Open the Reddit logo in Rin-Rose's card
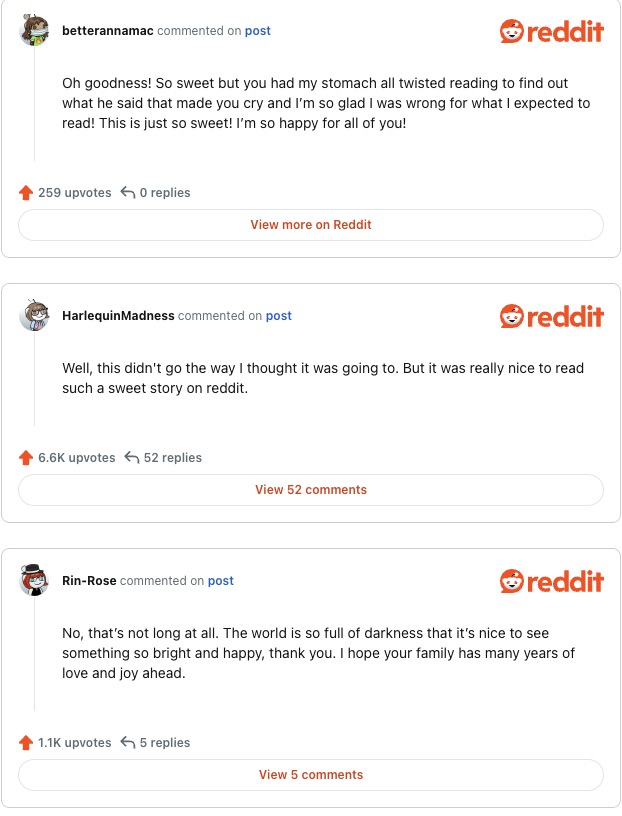 click(x=551, y=582)
